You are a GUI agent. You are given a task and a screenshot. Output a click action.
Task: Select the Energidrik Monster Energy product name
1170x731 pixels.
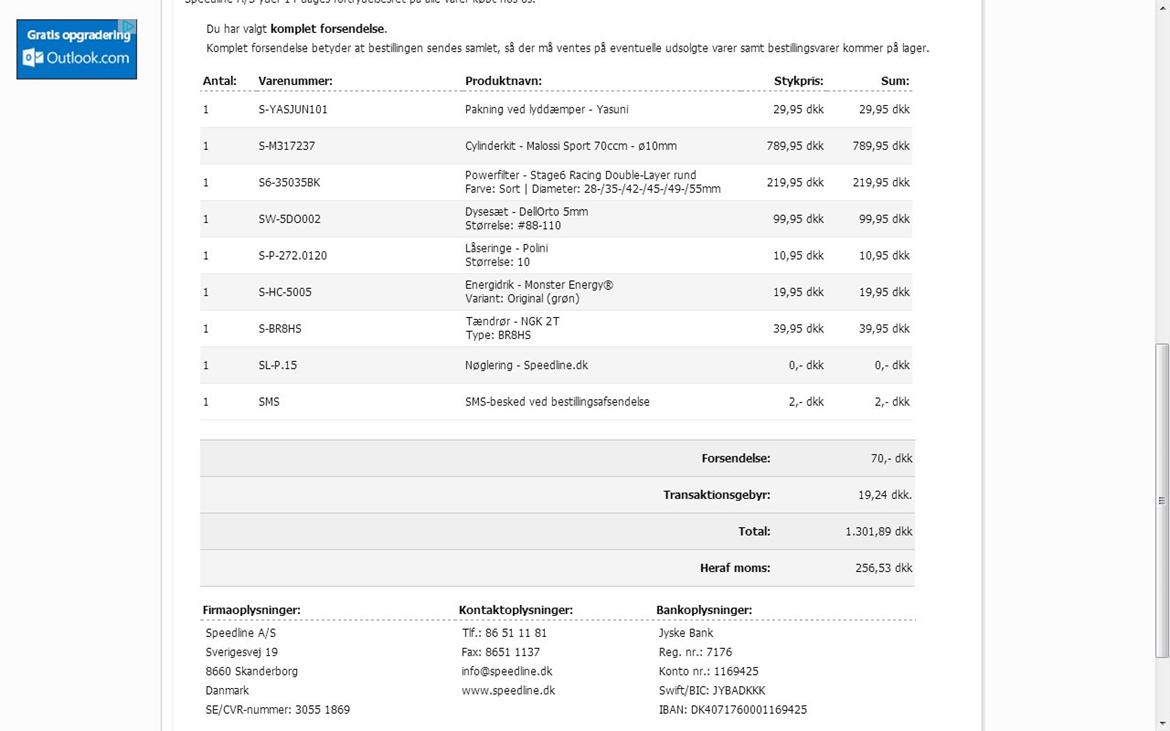point(539,285)
